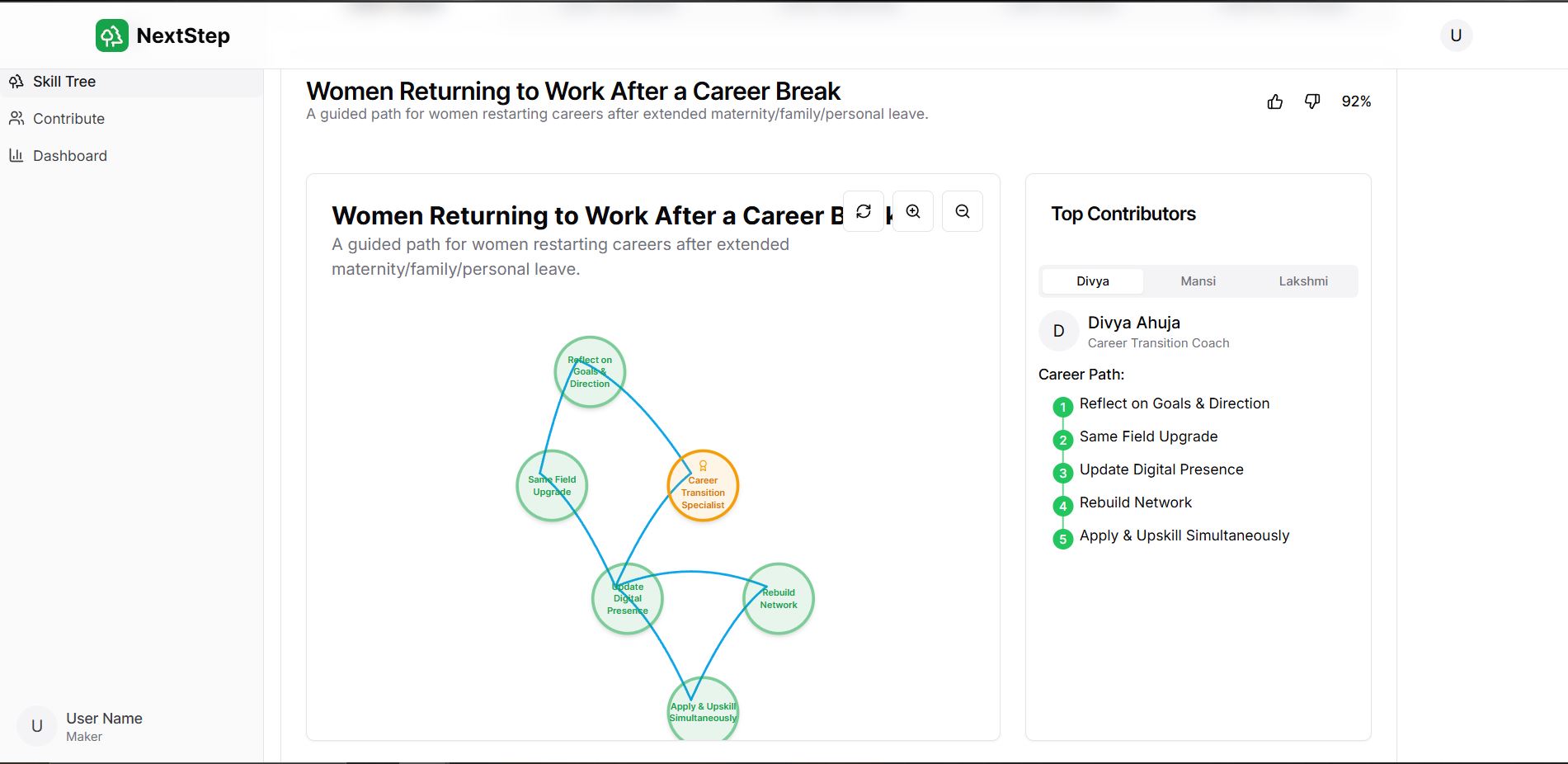This screenshot has width=1568, height=764.
Task: Switch to the Lakshmi contributor tab
Action: 1303,281
